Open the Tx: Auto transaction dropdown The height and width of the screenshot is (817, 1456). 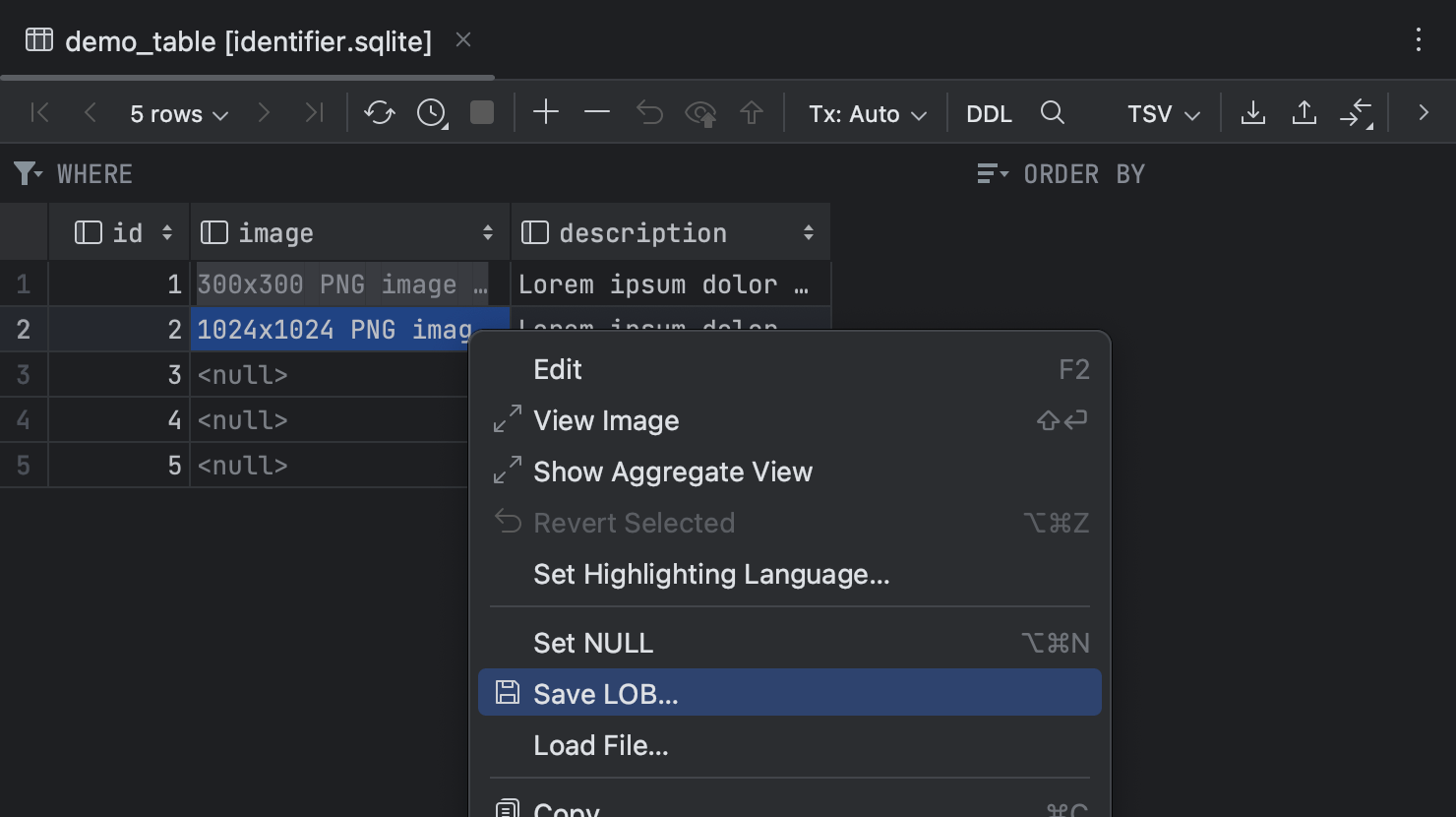click(x=867, y=113)
